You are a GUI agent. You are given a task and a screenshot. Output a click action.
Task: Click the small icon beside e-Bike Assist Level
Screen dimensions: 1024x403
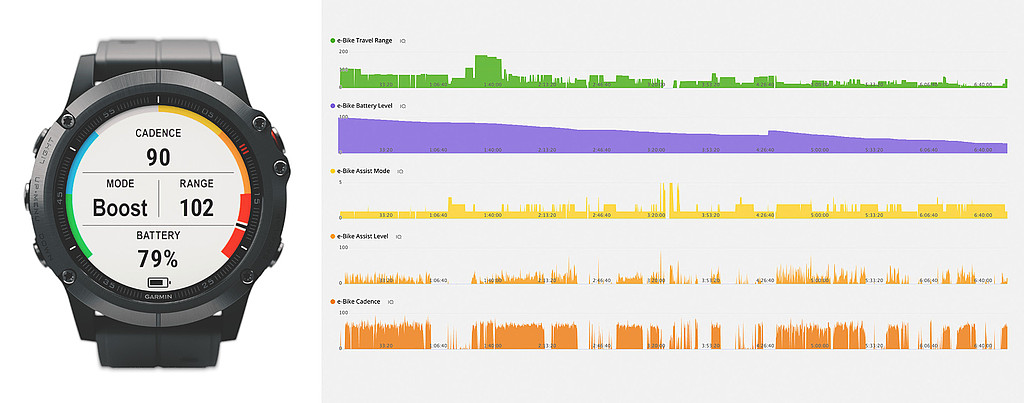[x=400, y=236]
